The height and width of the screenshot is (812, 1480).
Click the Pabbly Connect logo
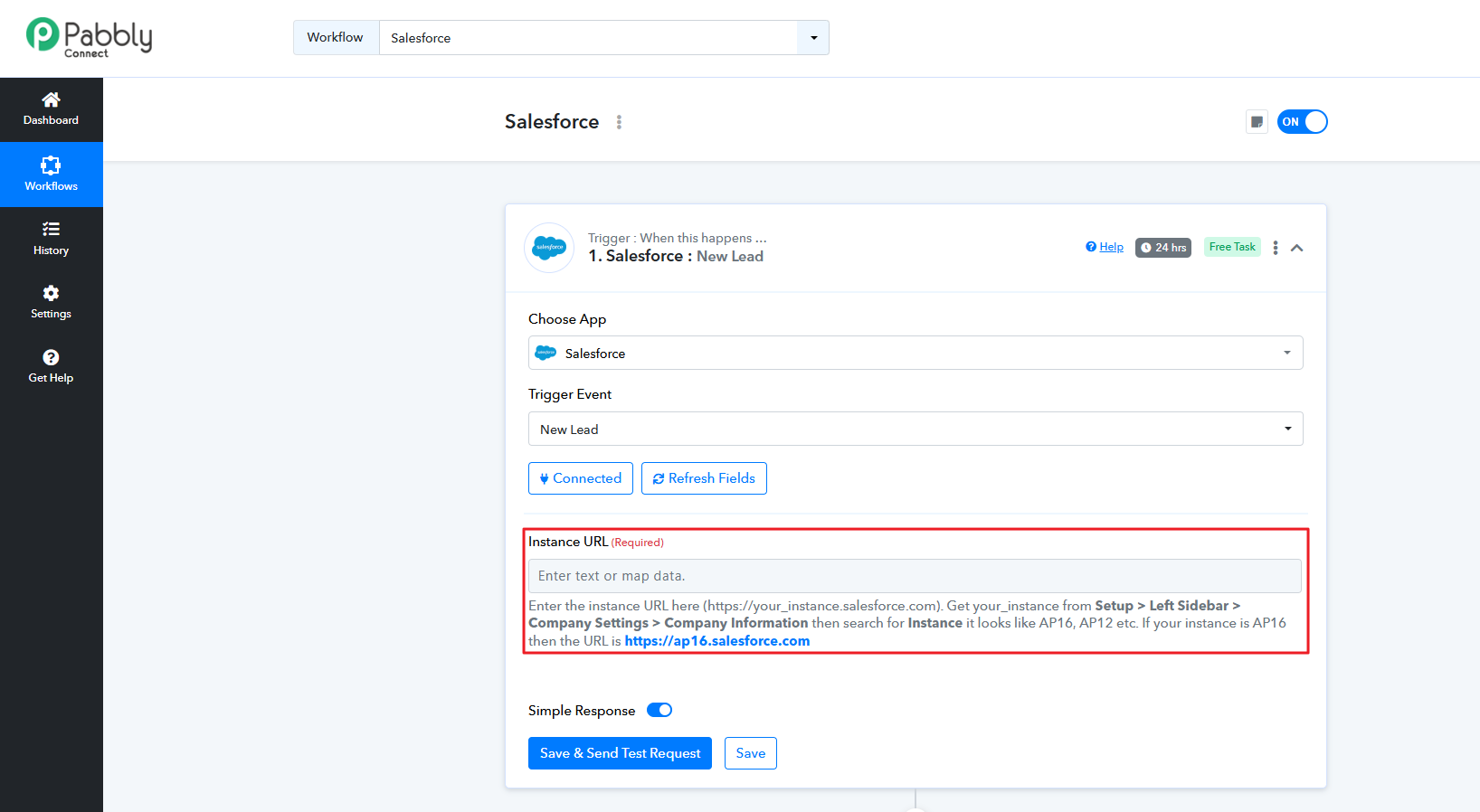tap(89, 37)
